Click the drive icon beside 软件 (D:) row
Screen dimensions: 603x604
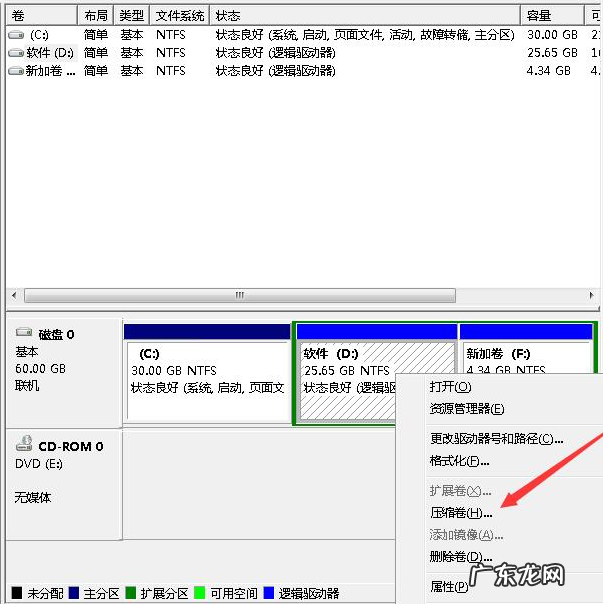[x=16, y=53]
